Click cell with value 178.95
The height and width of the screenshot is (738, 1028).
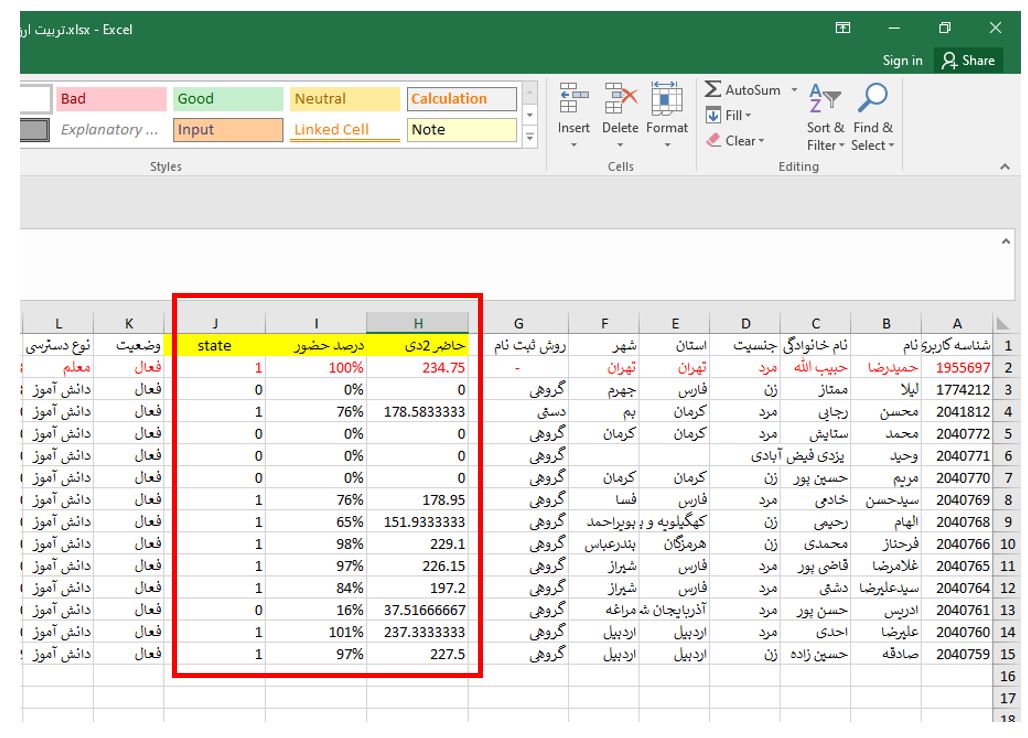(x=418, y=500)
